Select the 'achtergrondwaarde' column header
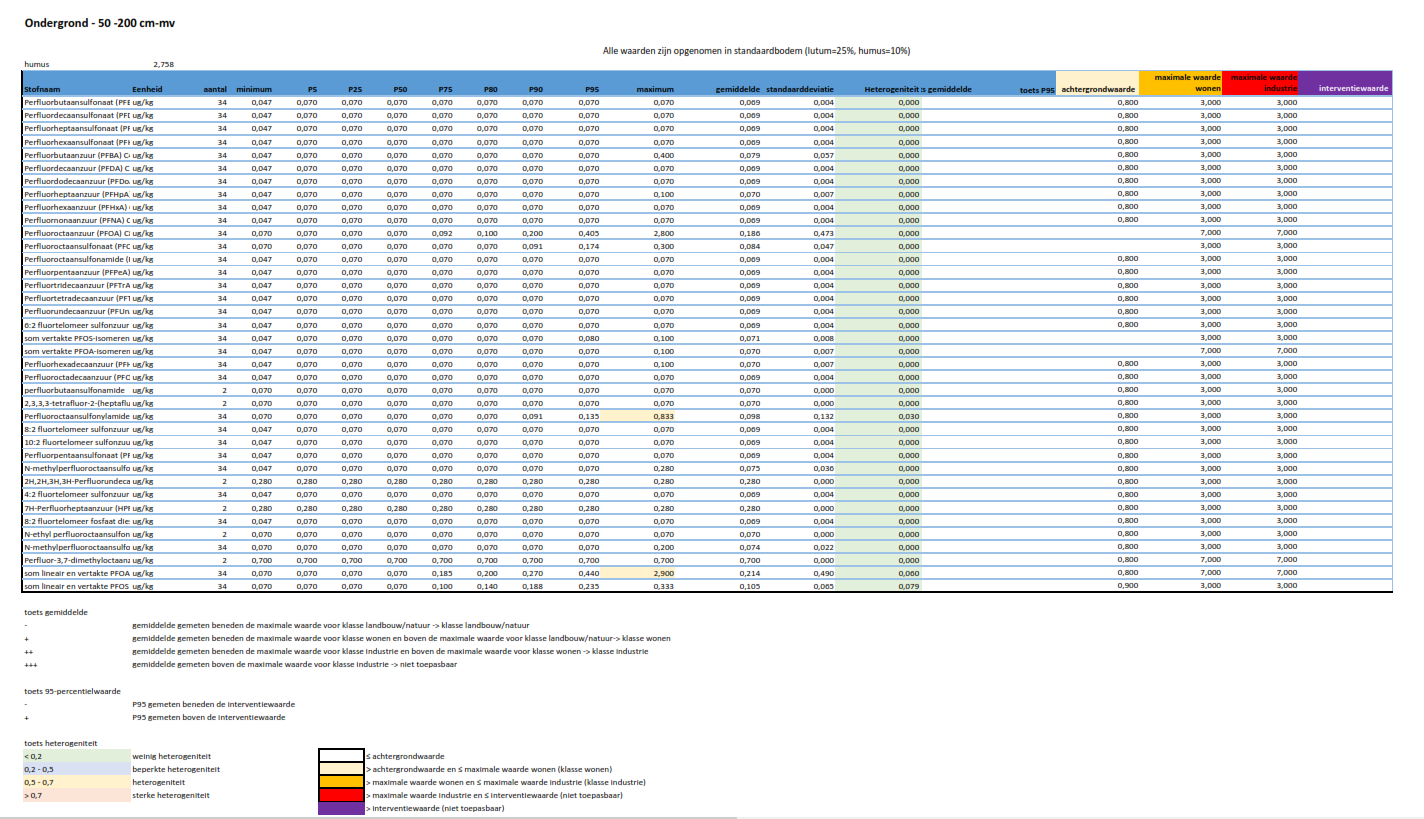The width and height of the screenshot is (1424, 819). pos(1097,90)
